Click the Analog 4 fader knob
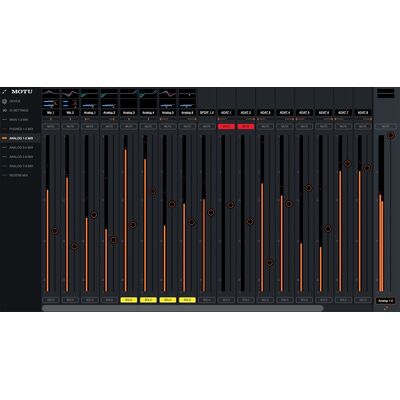The image size is (400, 400). click(x=153, y=191)
